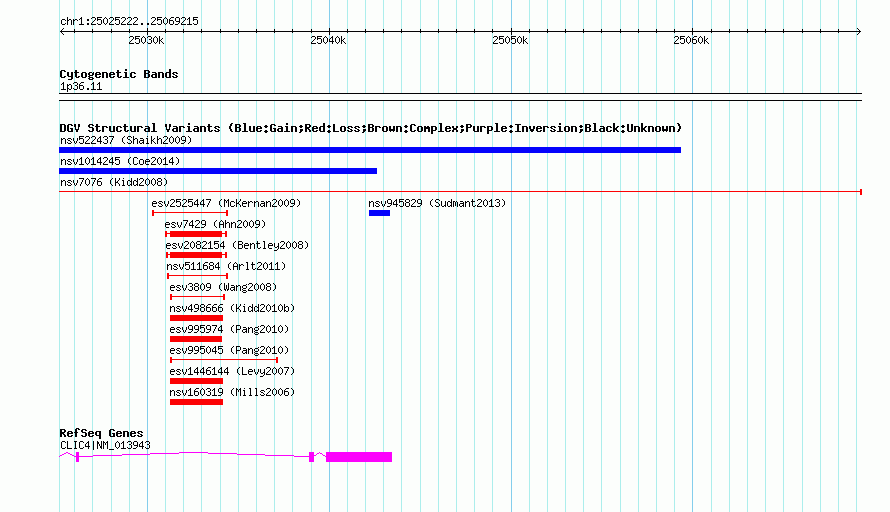Select the esv995045 thin red line
The height and width of the screenshot is (512, 890).
[x=224, y=360]
